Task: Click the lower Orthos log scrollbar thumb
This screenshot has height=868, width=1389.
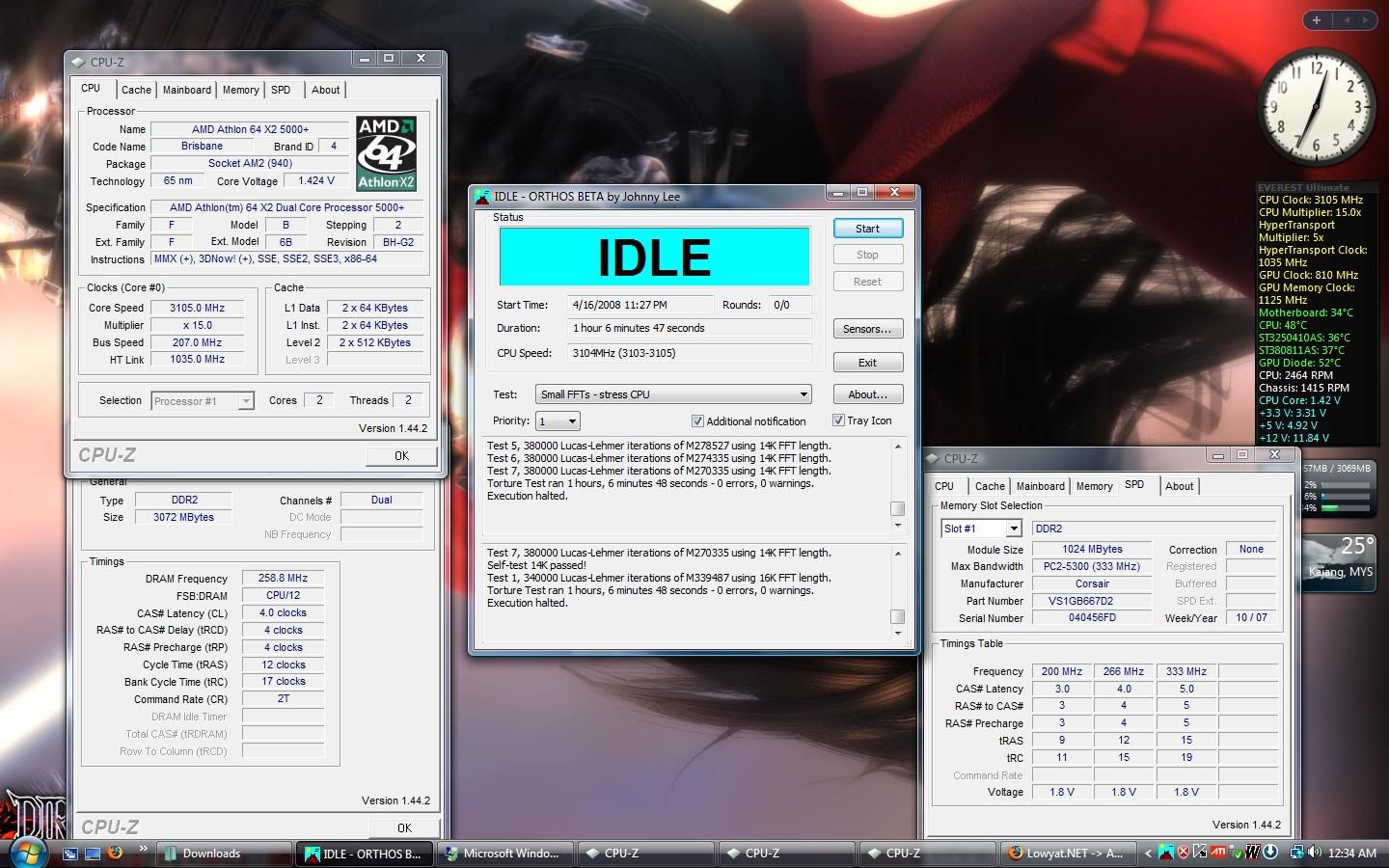Action: pyautogui.click(x=897, y=616)
